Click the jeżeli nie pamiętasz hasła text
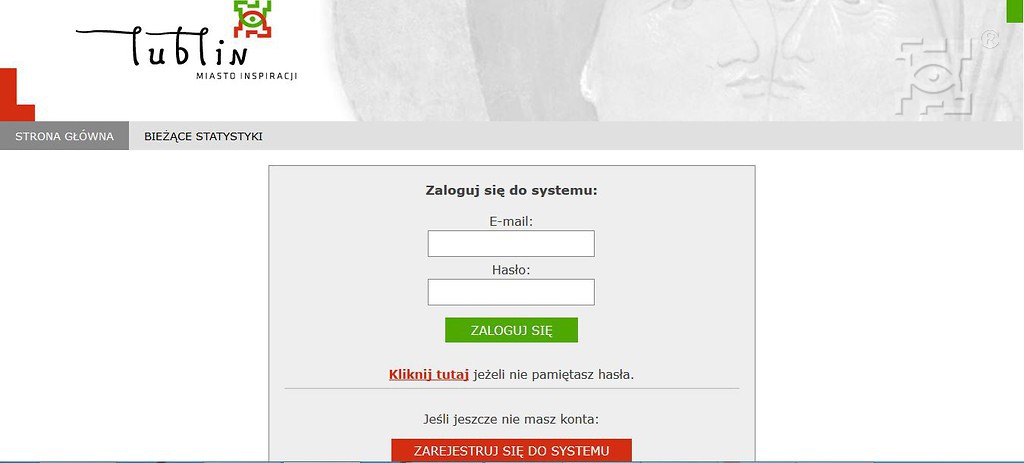This screenshot has height=463, width=1024. click(554, 375)
